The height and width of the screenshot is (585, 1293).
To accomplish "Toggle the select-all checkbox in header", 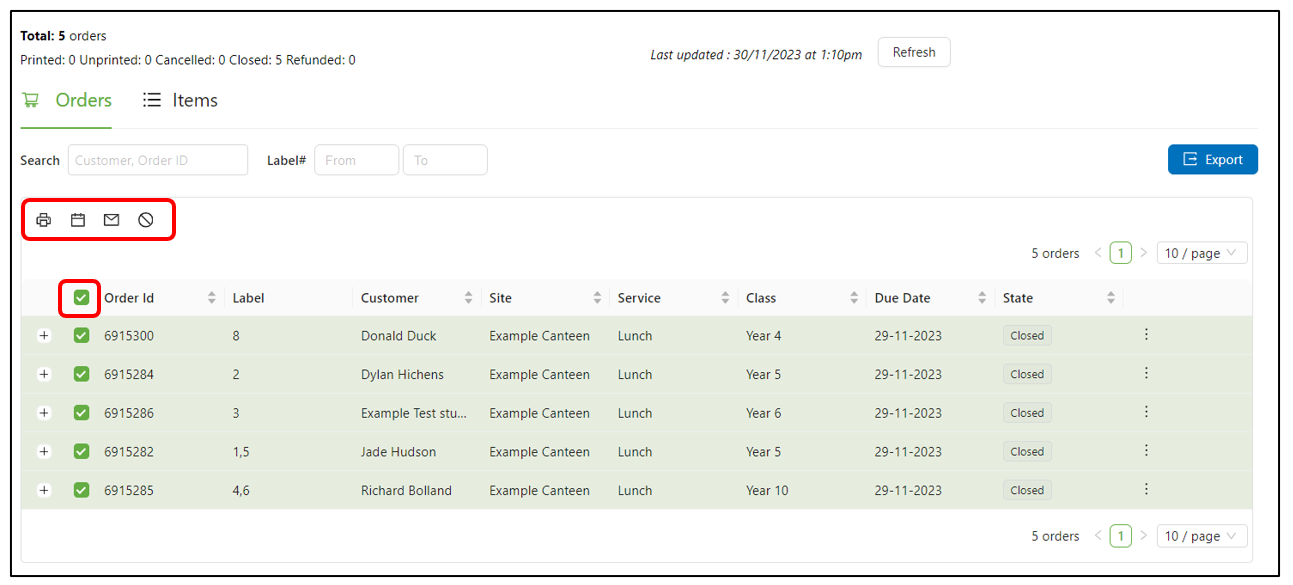I will pyautogui.click(x=82, y=298).
